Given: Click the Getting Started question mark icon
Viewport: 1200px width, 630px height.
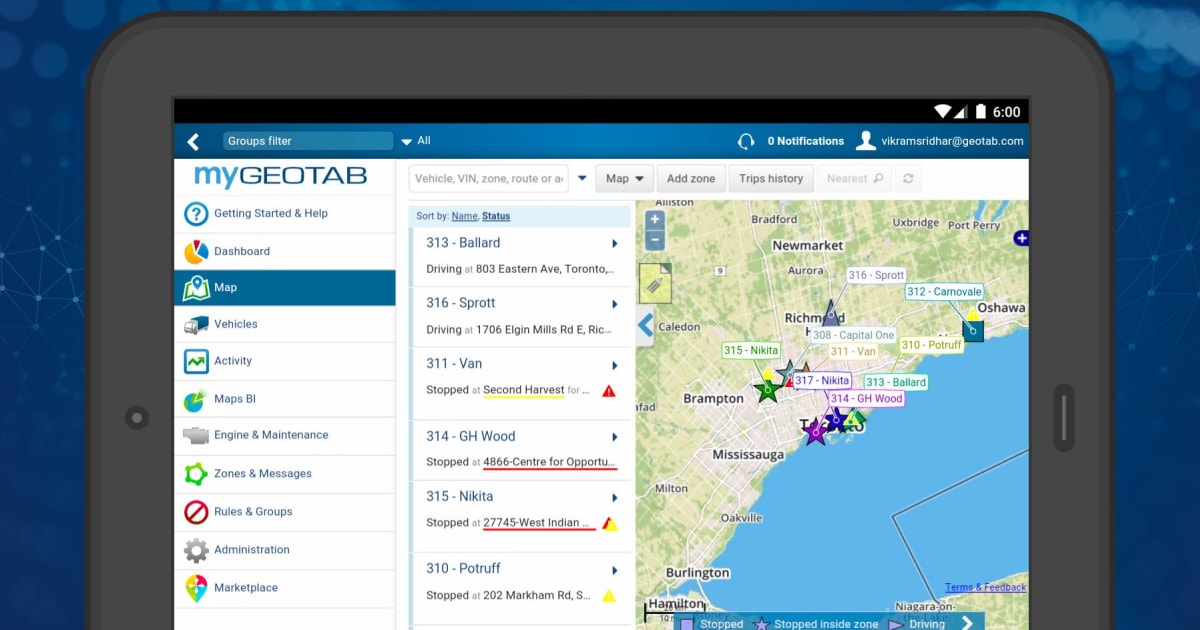Looking at the screenshot, I should tap(196, 213).
